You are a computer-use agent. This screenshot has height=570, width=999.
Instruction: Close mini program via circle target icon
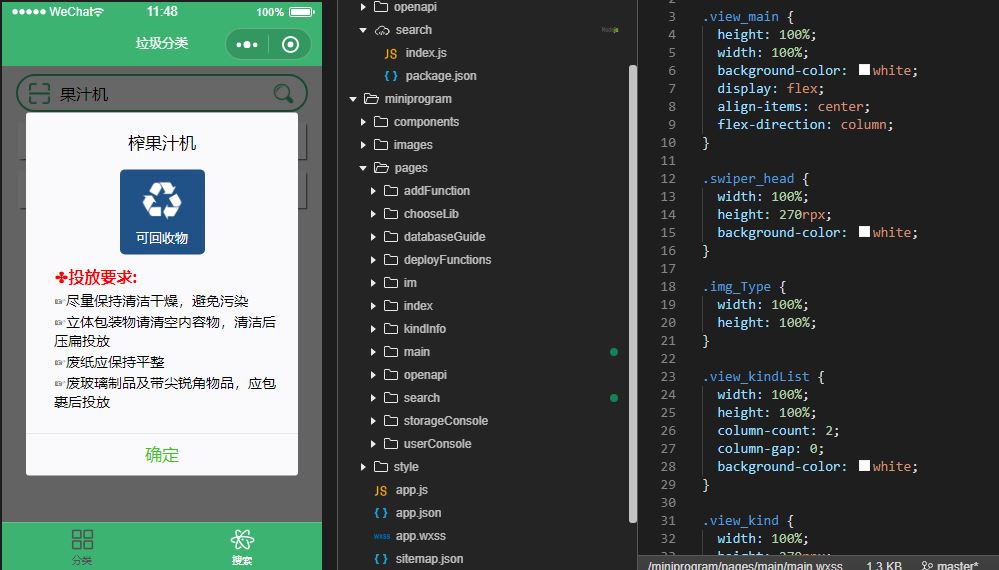[291, 45]
